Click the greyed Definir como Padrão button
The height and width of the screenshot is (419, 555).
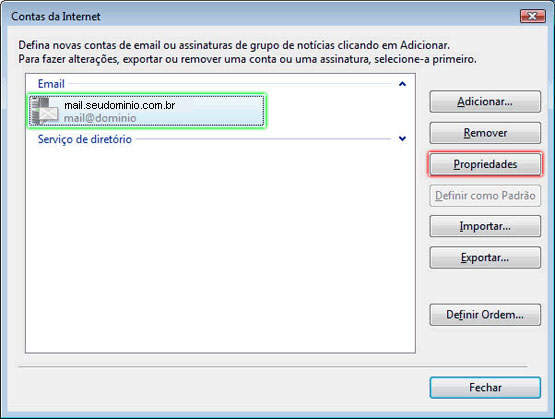(485, 195)
